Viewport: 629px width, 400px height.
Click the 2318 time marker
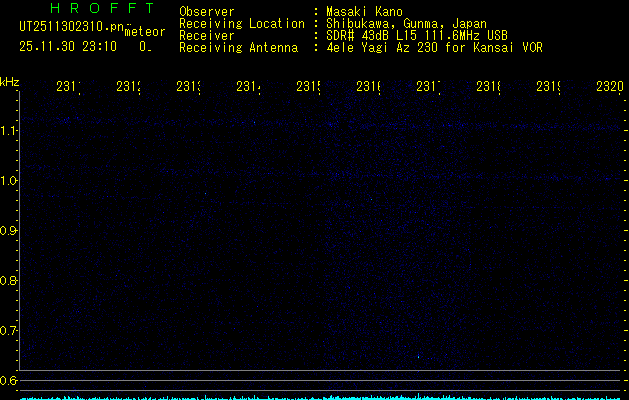(x=489, y=87)
